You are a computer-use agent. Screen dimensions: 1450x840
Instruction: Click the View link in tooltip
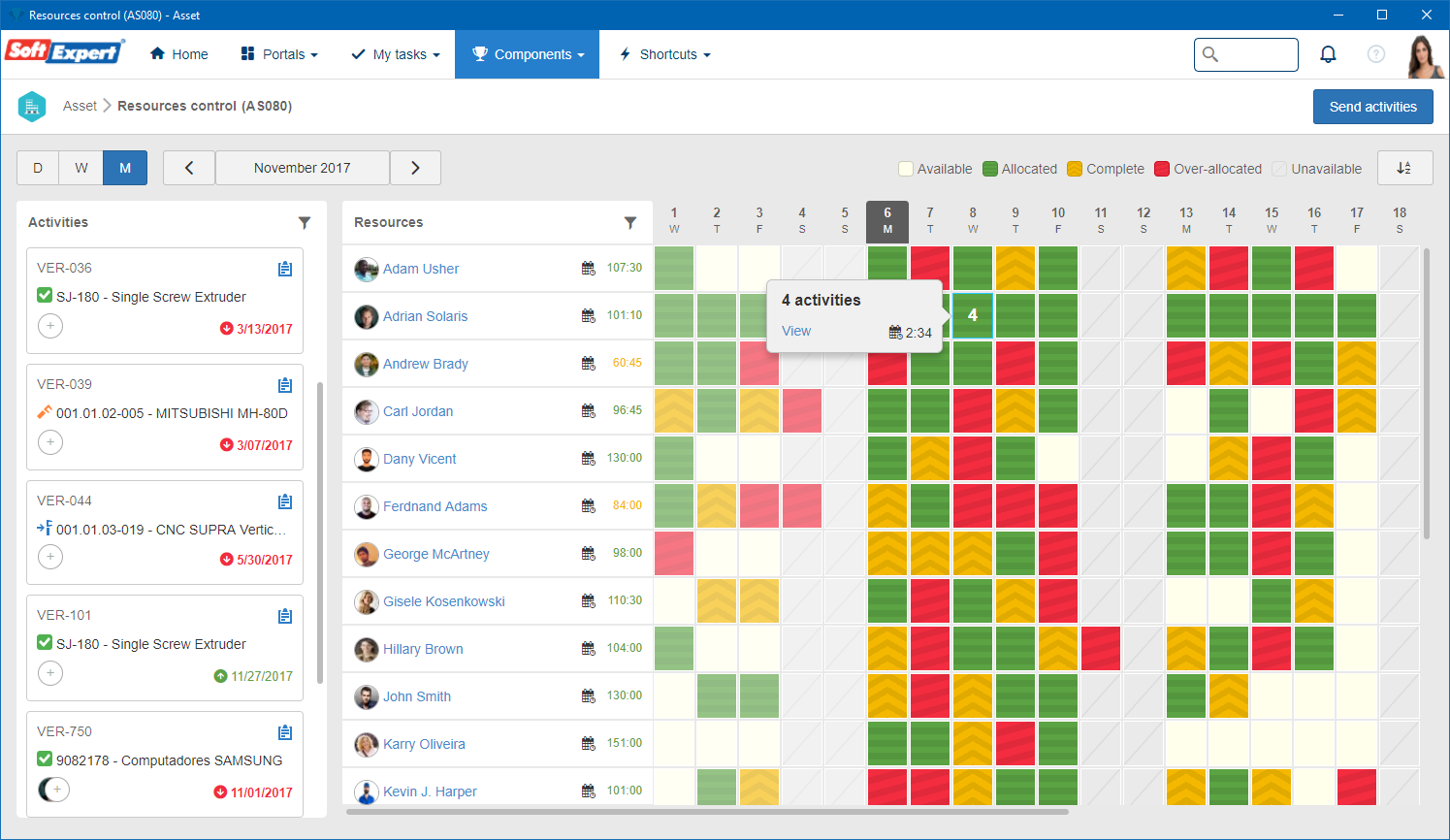pos(796,331)
